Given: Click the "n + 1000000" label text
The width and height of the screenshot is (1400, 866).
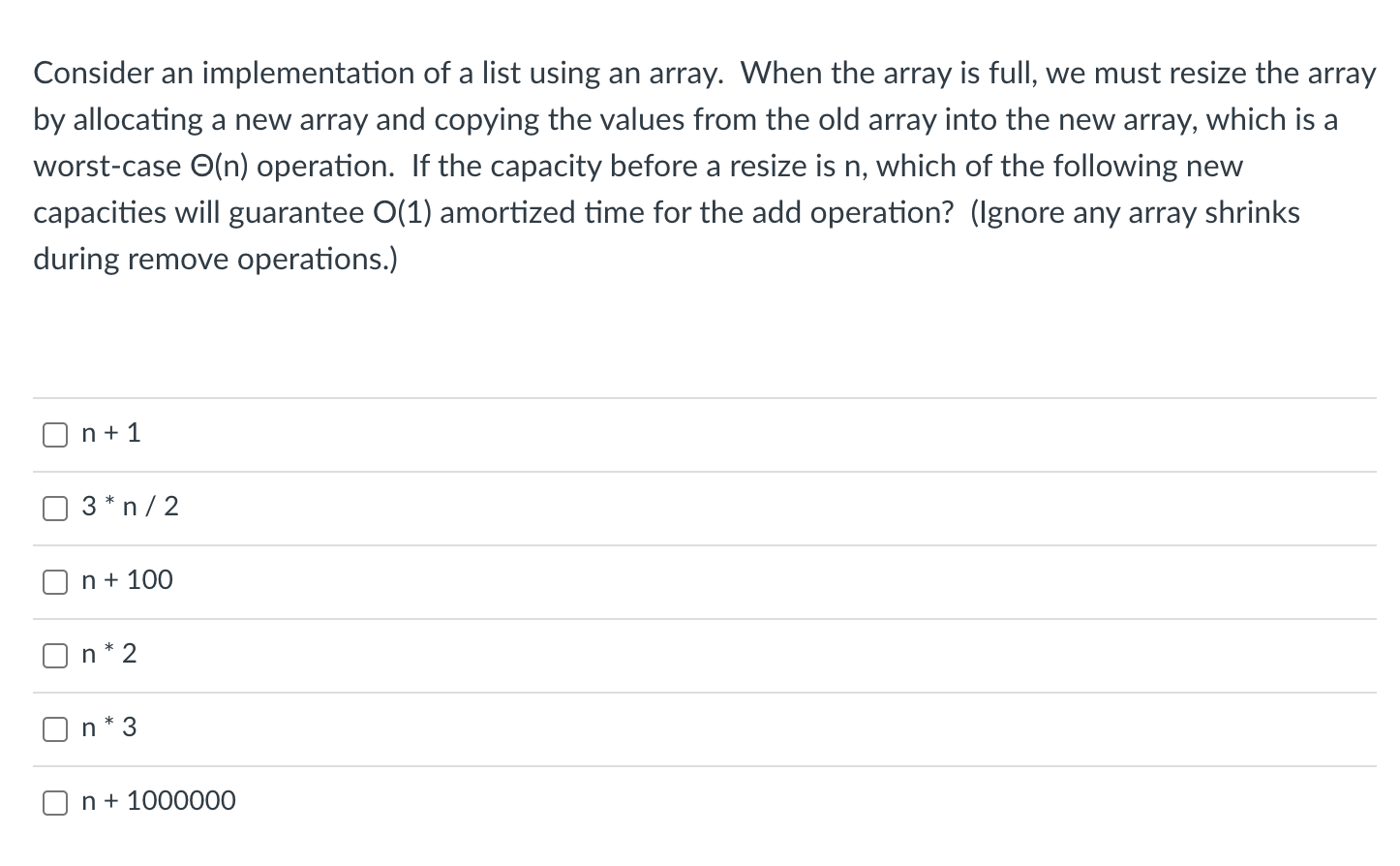Looking at the screenshot, I should [x=159, y=801].
